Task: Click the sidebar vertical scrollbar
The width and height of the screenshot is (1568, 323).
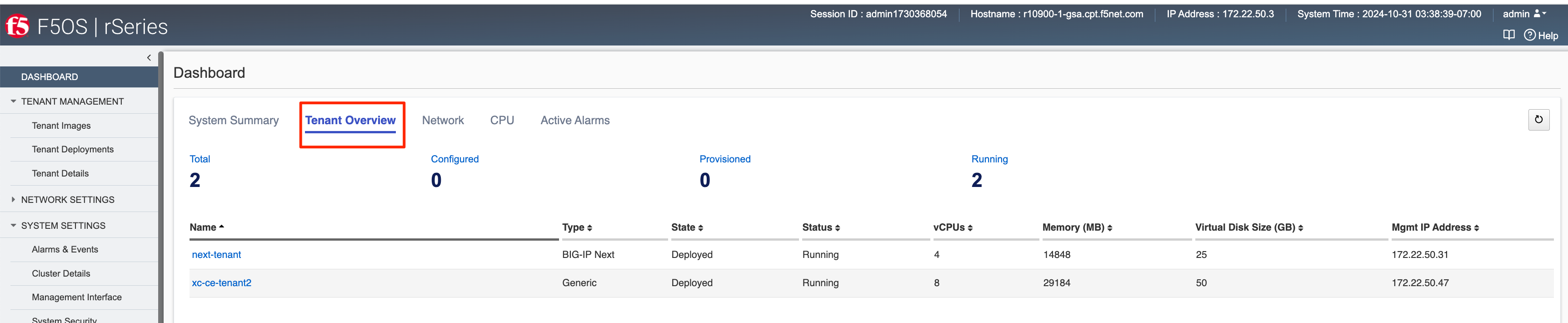Action: [x=161, y=187]
